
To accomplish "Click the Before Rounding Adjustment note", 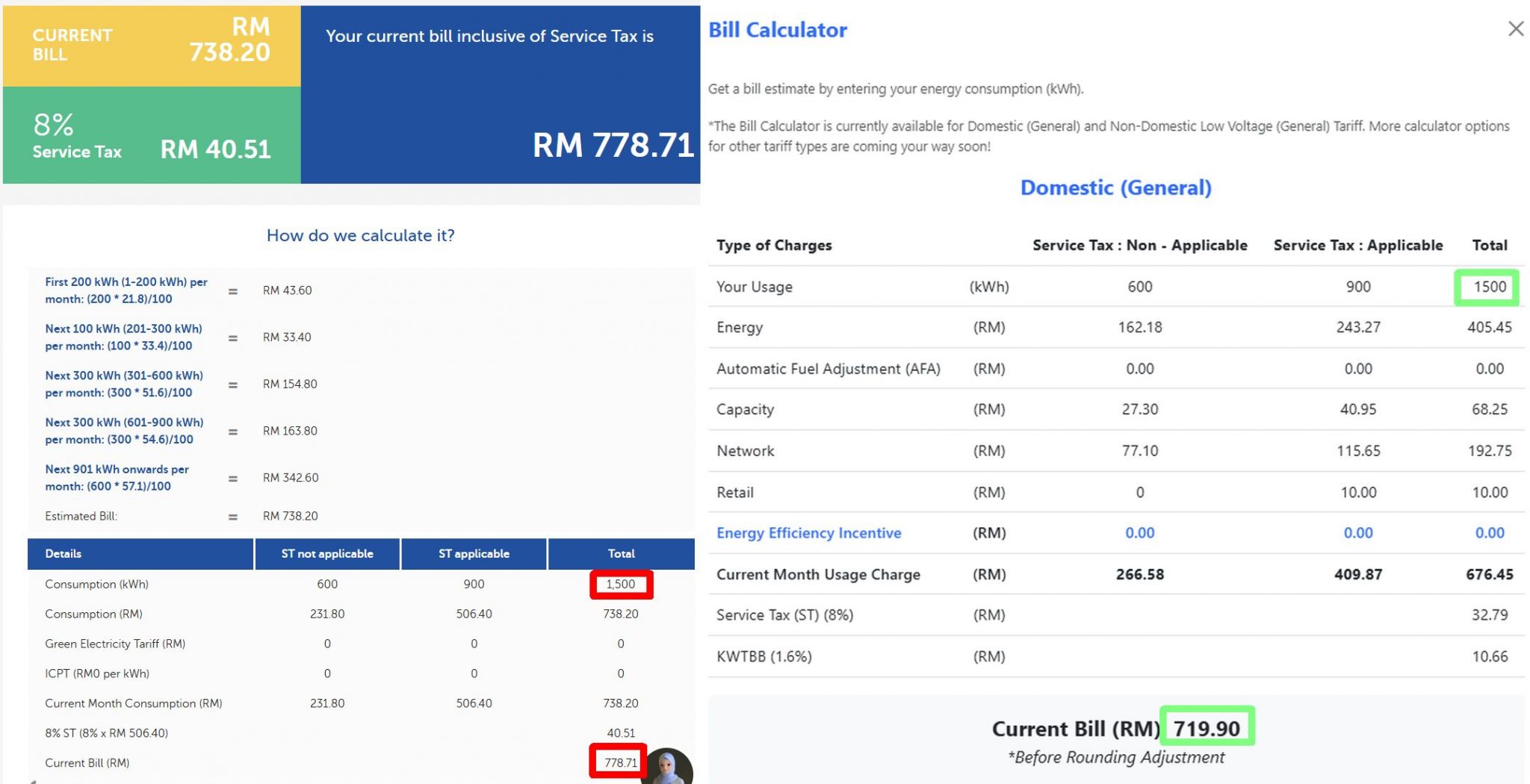I will [x=1115, y=756].
